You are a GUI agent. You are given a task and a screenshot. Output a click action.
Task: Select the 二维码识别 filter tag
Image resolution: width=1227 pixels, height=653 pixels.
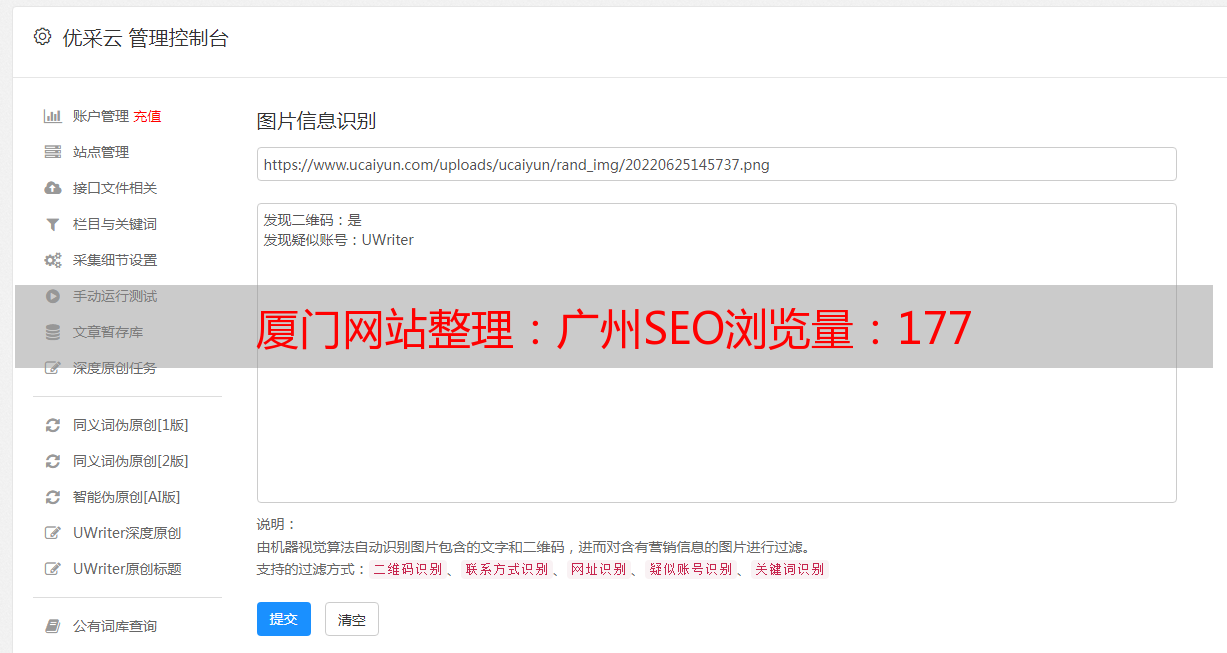[x=407, y=569]
